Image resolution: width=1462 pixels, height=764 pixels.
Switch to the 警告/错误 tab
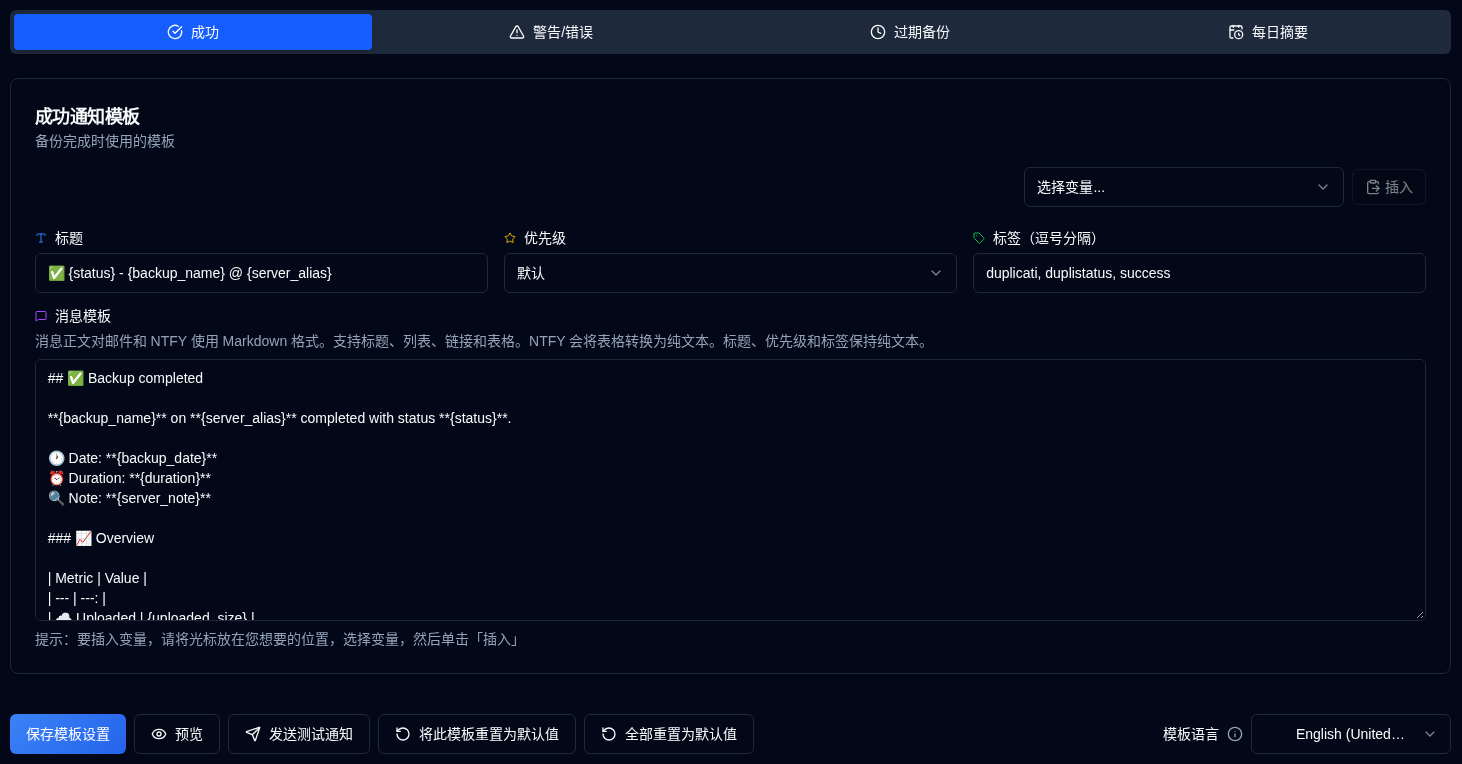tap(551, 32)
